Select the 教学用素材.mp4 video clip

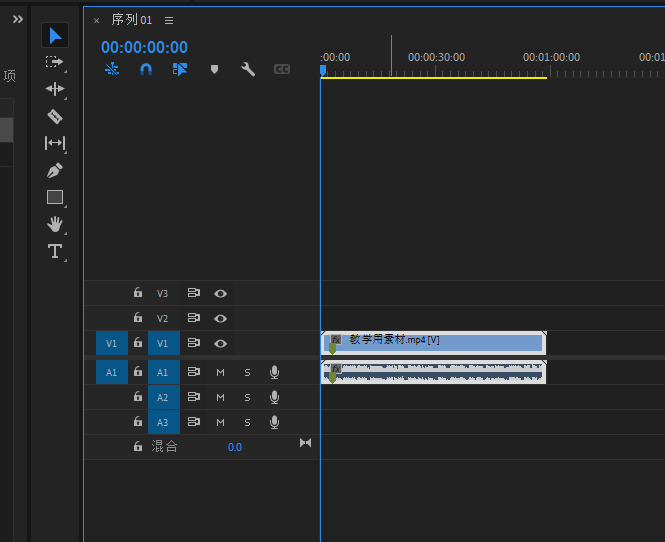click(440, 341)
